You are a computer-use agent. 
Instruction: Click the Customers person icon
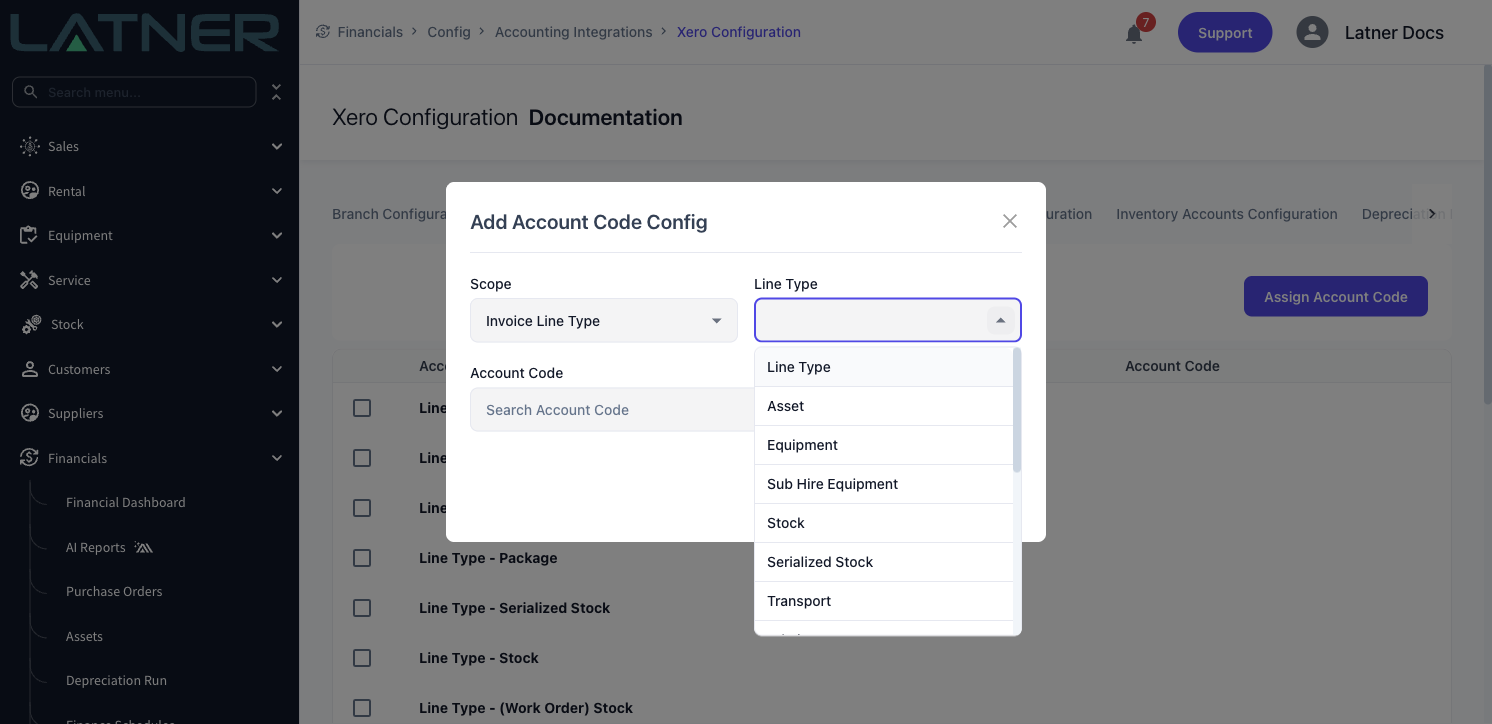pyautogui.click(x=30, y=369)
